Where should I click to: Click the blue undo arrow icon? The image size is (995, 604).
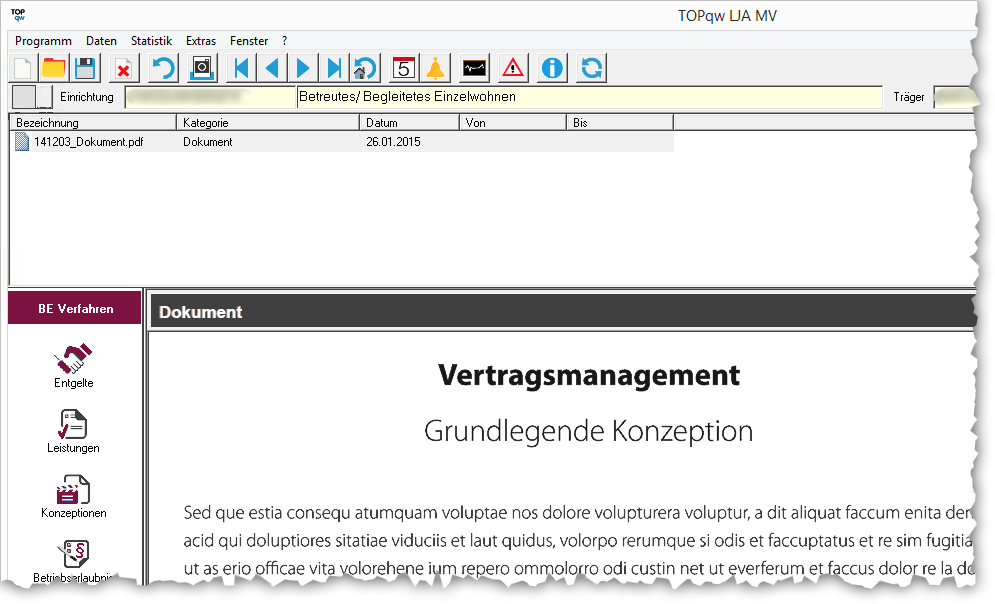[163, 68]
